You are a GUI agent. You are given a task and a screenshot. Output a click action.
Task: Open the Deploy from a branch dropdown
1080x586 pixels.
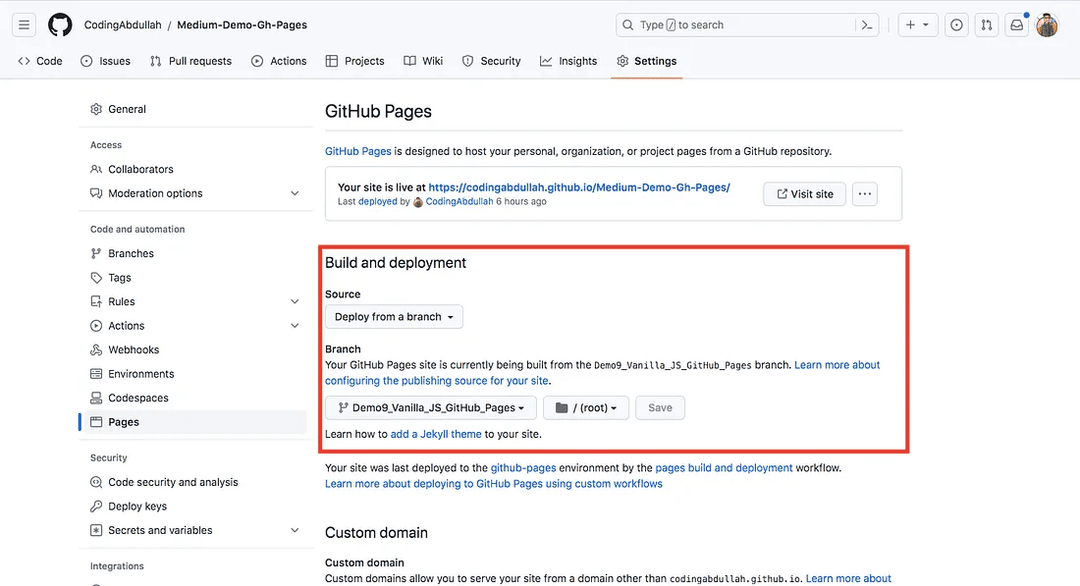tap(394, 317)
